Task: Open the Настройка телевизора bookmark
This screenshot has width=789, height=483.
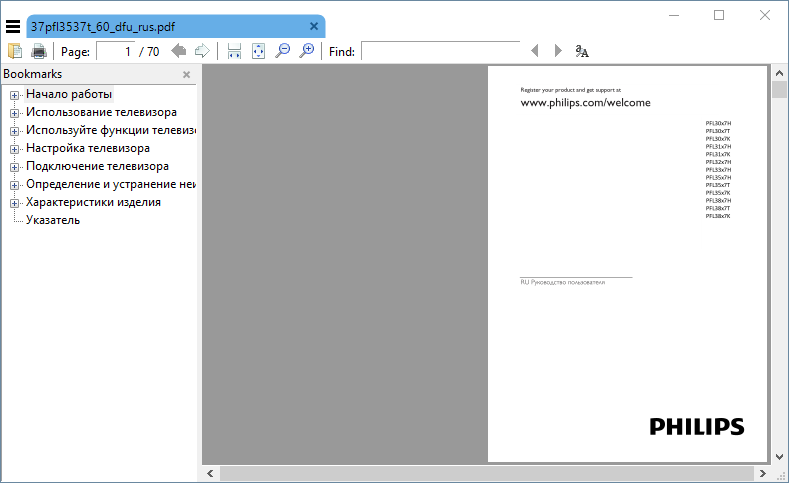Action: tap(88, 148)
